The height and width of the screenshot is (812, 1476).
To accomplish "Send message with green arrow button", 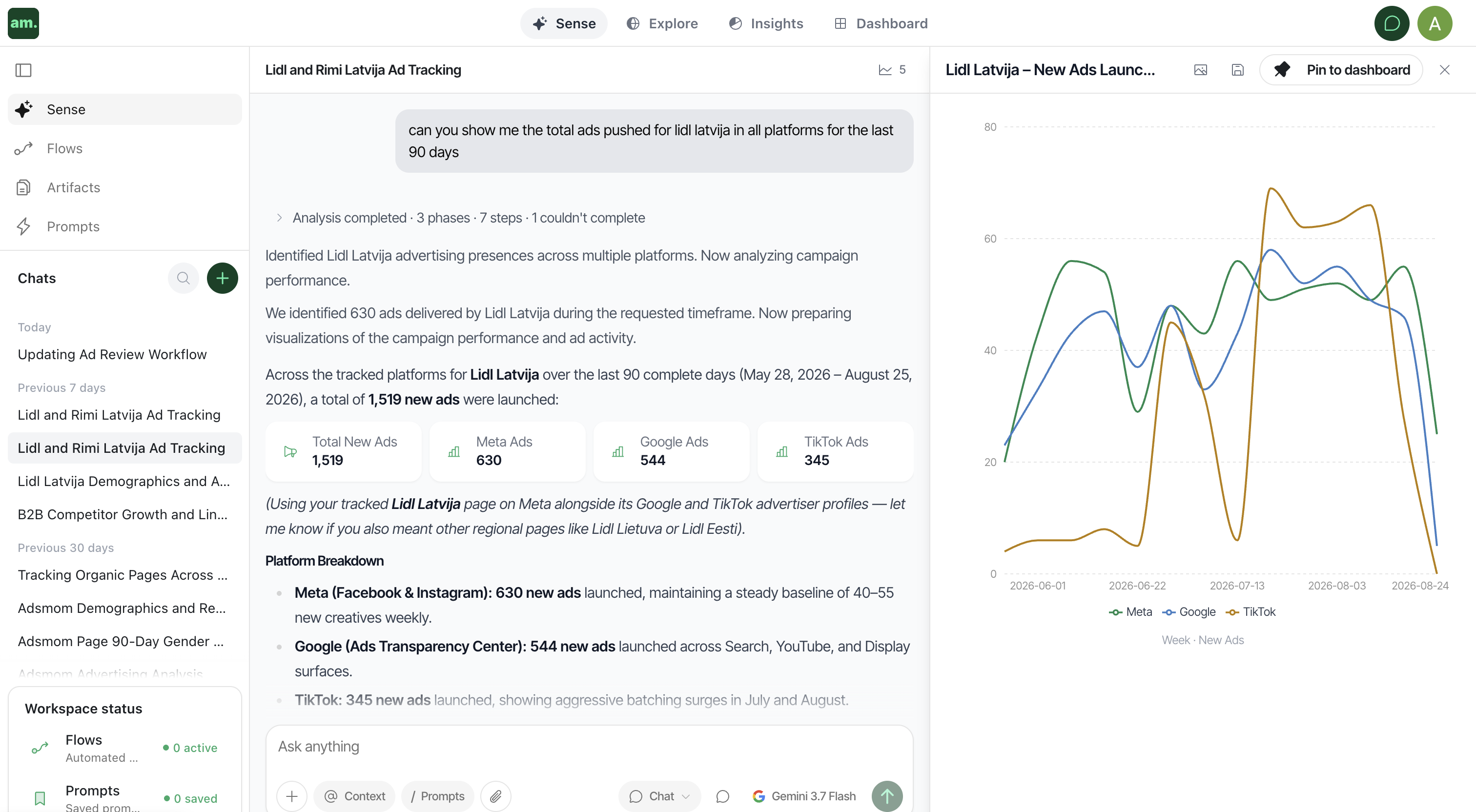I will [x=887, y=796].
